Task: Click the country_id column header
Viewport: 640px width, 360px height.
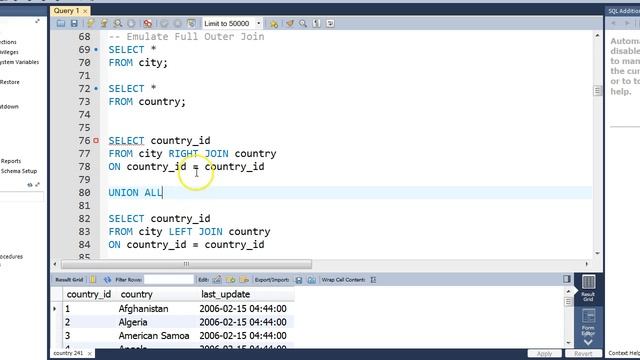Action: (x=89, y=294)
